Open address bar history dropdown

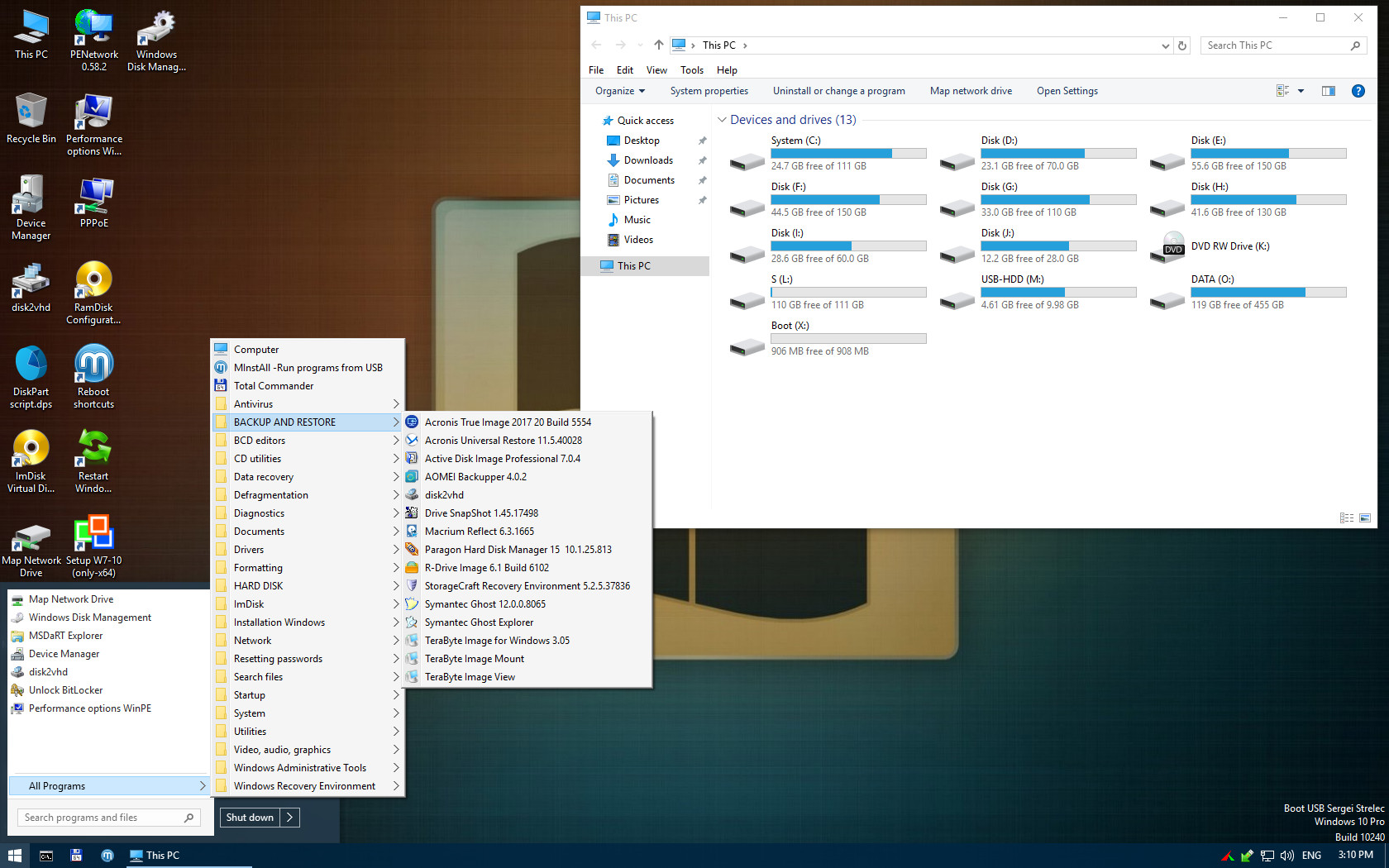(1165, 45)
